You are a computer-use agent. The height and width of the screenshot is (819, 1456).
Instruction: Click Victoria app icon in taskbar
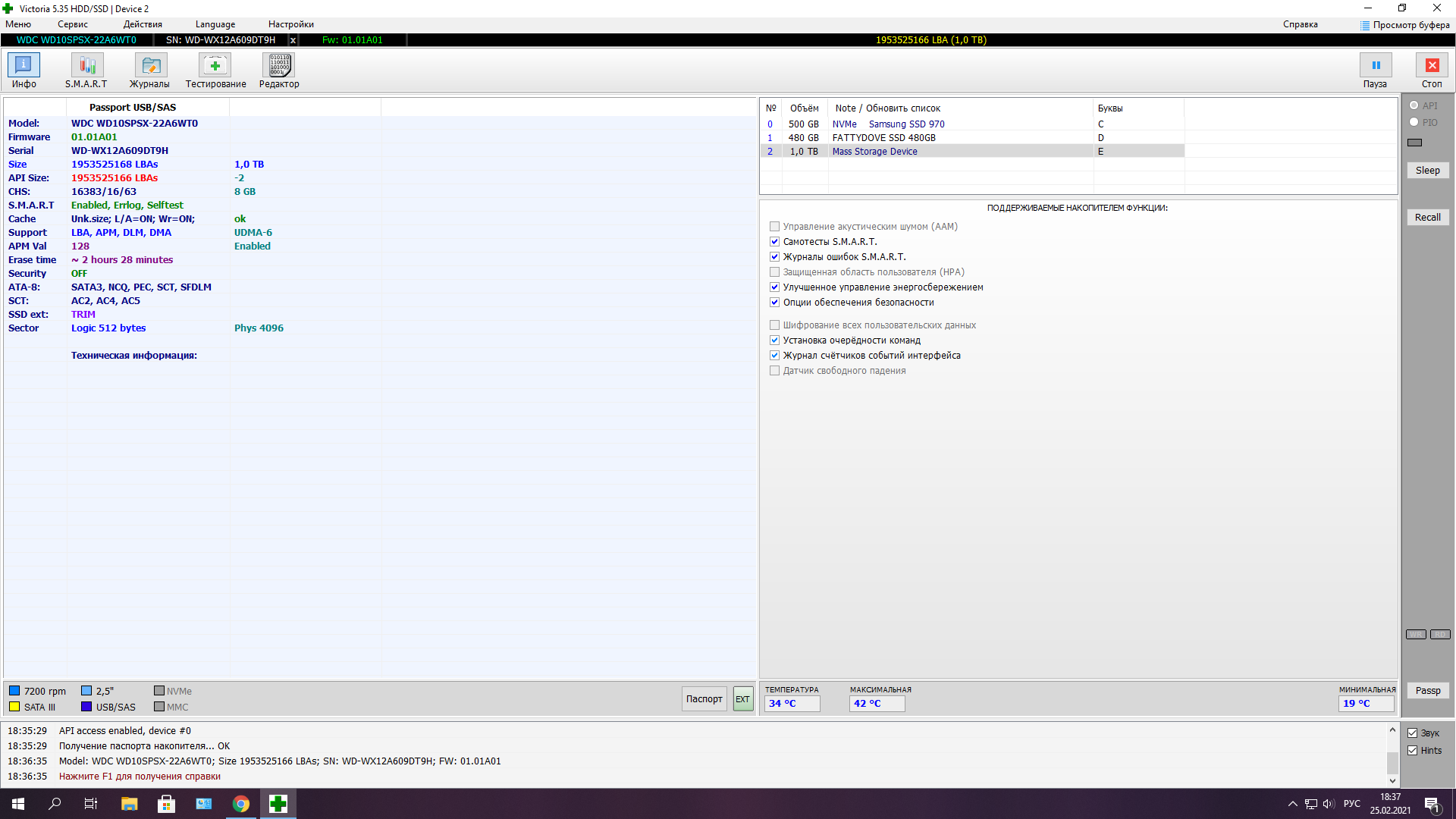pyautogui.click(x=278, y=804)
